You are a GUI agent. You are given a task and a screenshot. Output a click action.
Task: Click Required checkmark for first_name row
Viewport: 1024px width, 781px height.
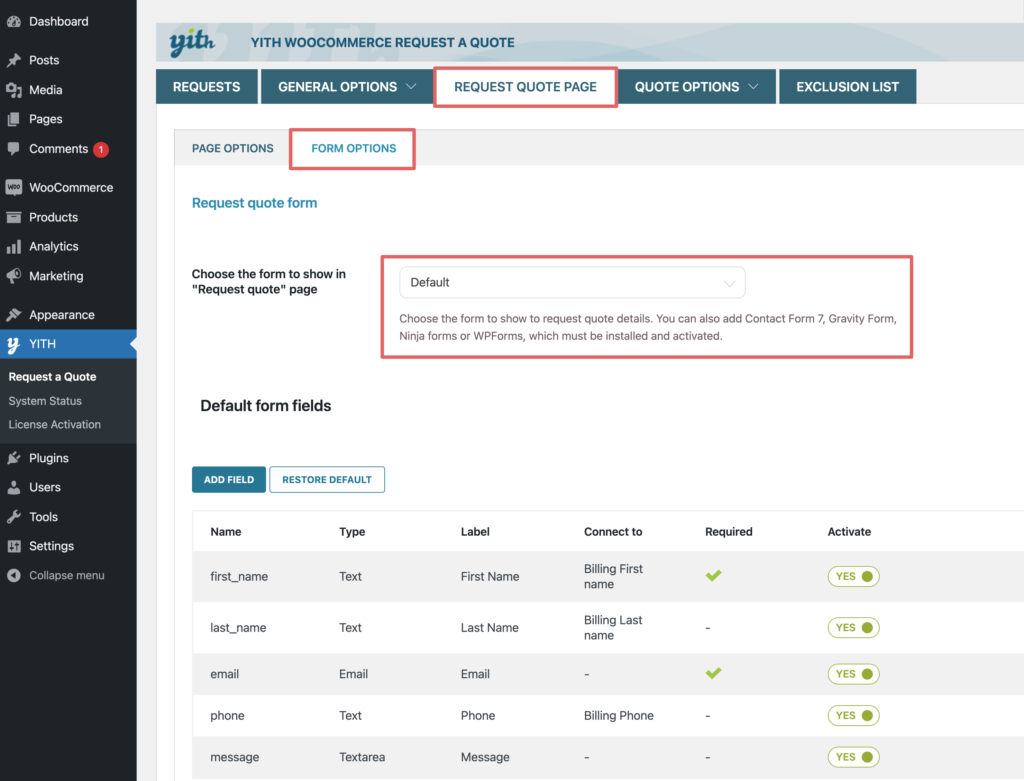tap(713, 575)
